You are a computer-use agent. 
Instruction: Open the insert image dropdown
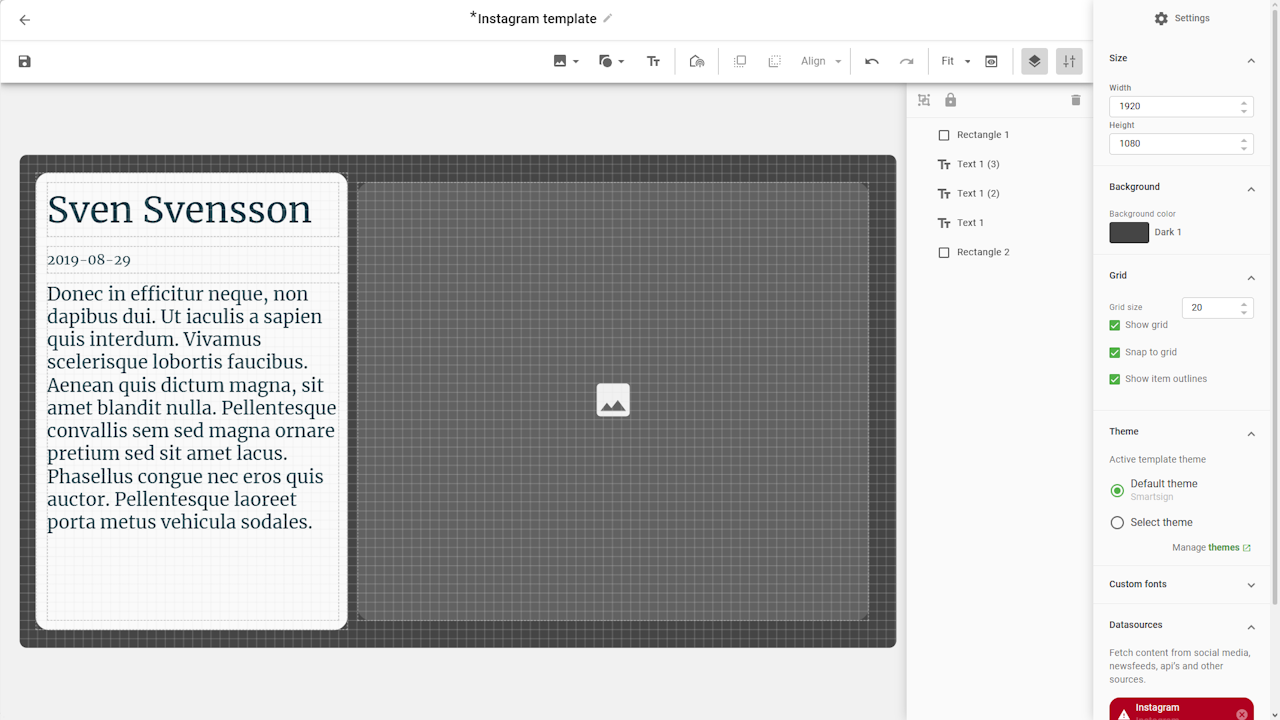(x=566, y=62)
